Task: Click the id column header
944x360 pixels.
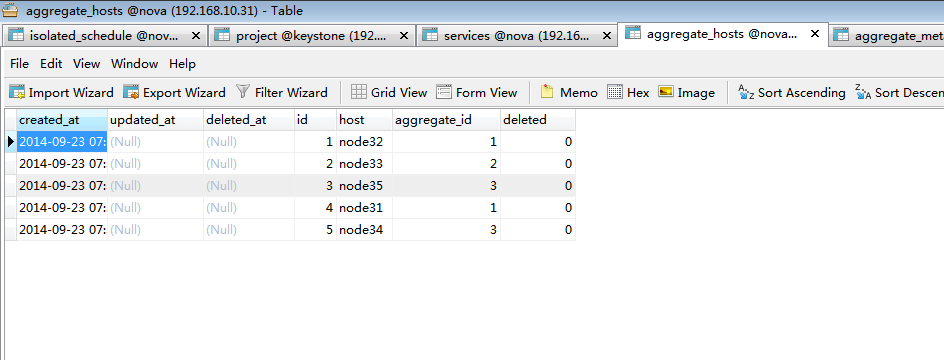Action: [x=315, y=120]
